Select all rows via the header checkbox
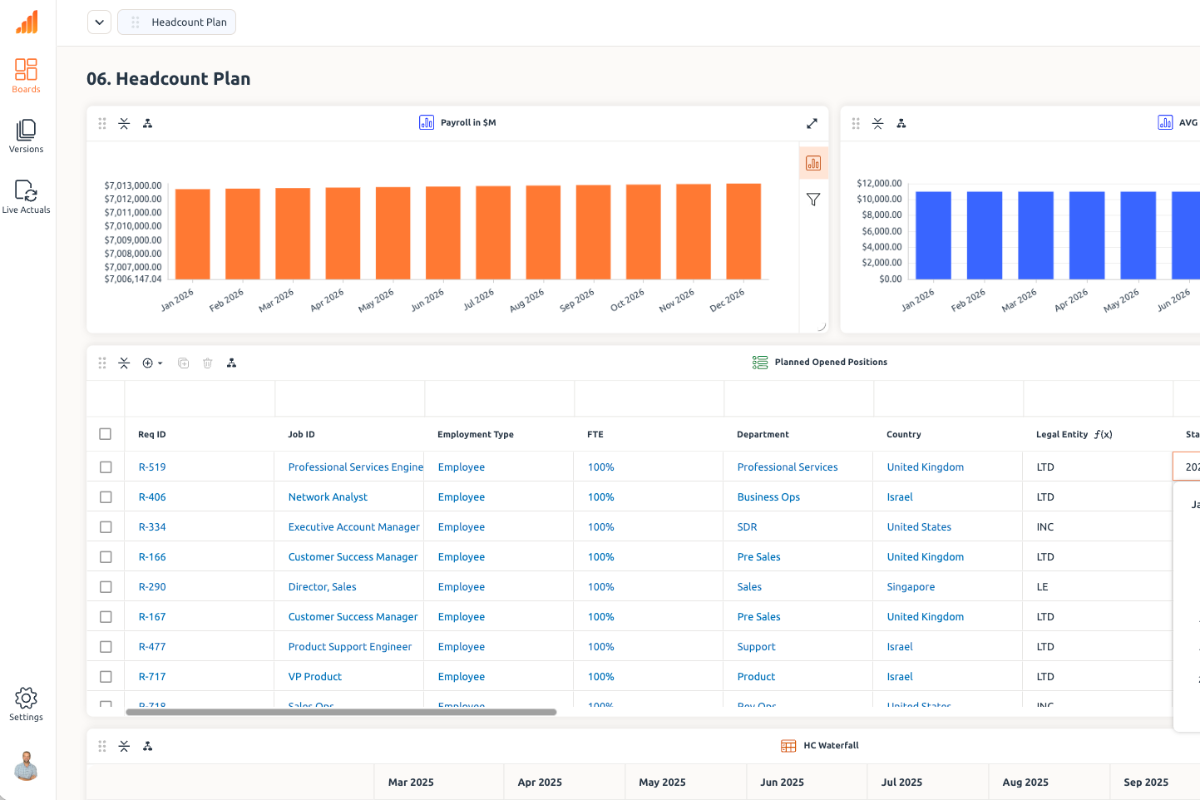1200x800 pixels. click(x=105, y=433)
